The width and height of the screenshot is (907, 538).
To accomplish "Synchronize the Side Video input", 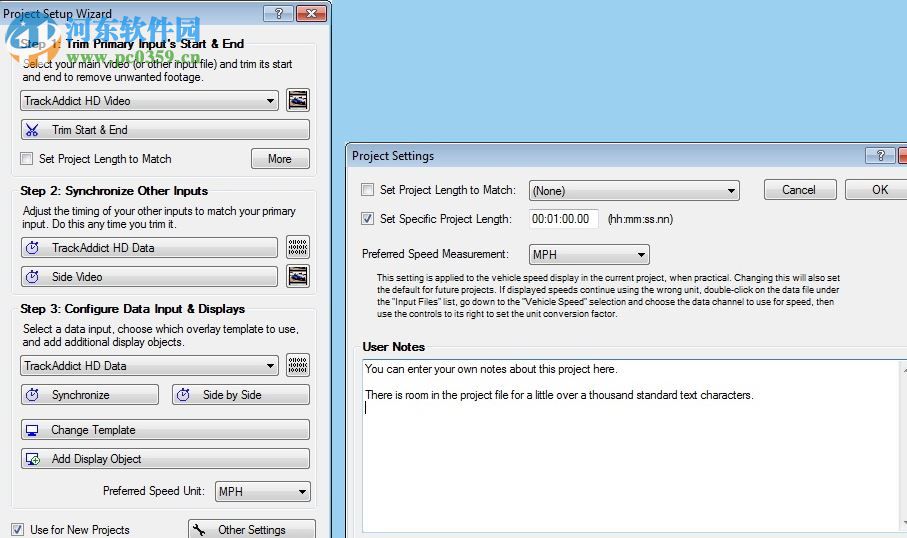I will point(149,277).
